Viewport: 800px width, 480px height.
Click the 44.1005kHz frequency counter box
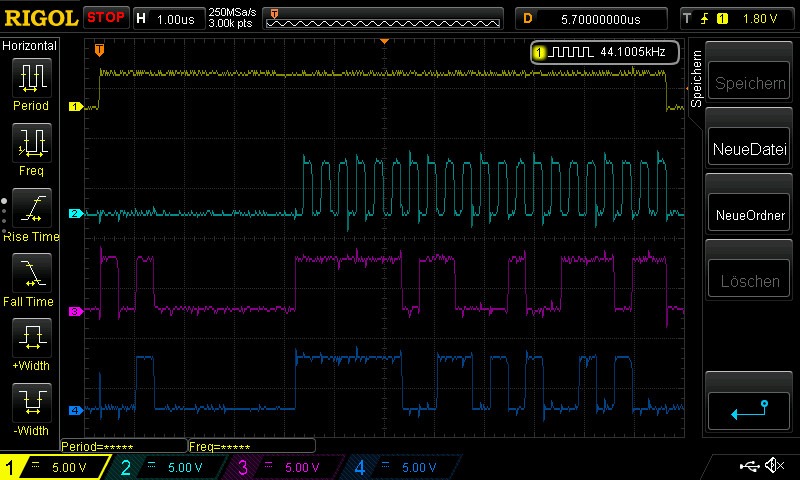pyautogui.click(x=605, y=52)
